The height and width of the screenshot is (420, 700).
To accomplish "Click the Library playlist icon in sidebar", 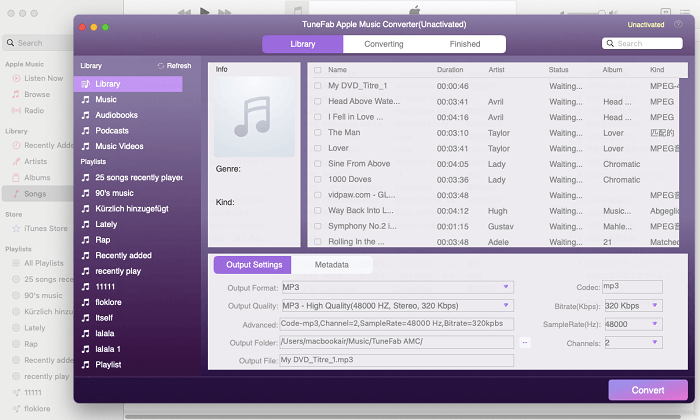I will [x=85, y=83].
